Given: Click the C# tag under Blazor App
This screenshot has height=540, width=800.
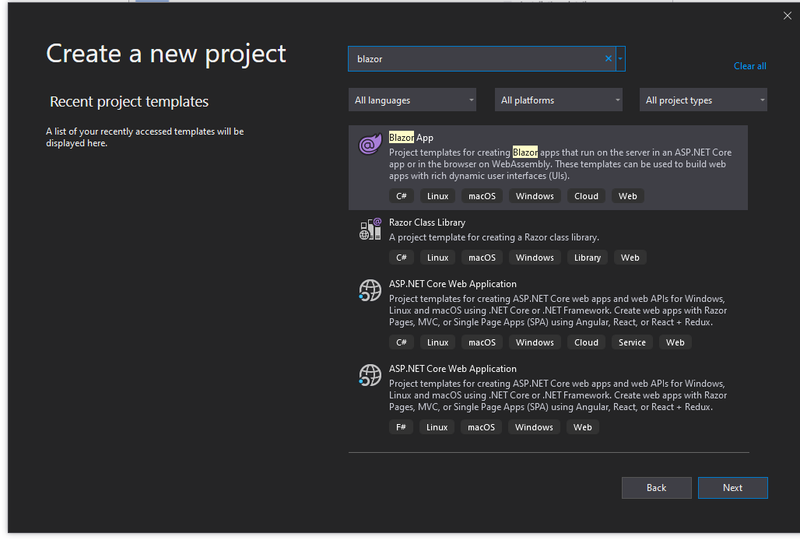Looking at the screenshot, I should [x=401, y=196].
